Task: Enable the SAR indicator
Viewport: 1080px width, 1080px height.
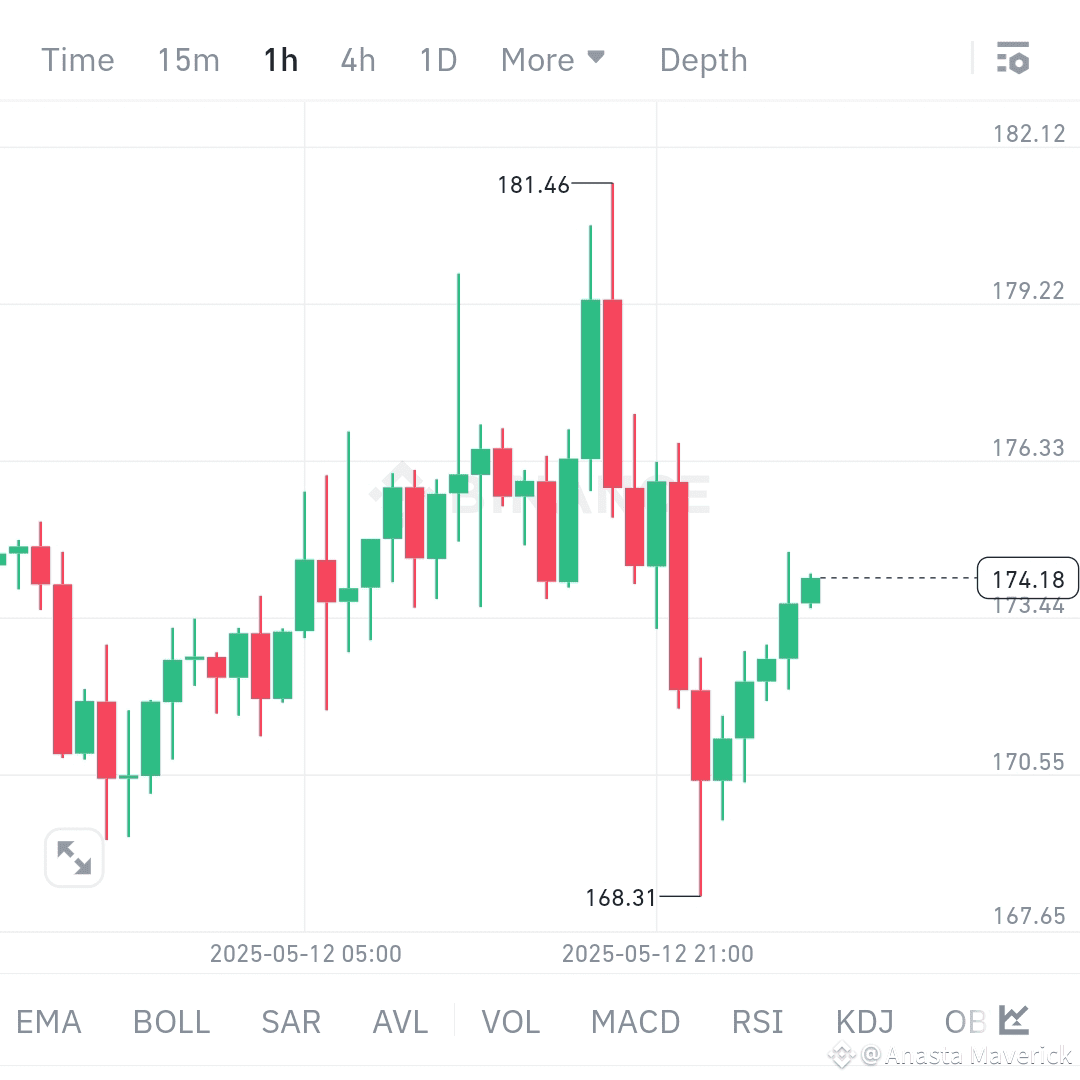Action: 290,1021
